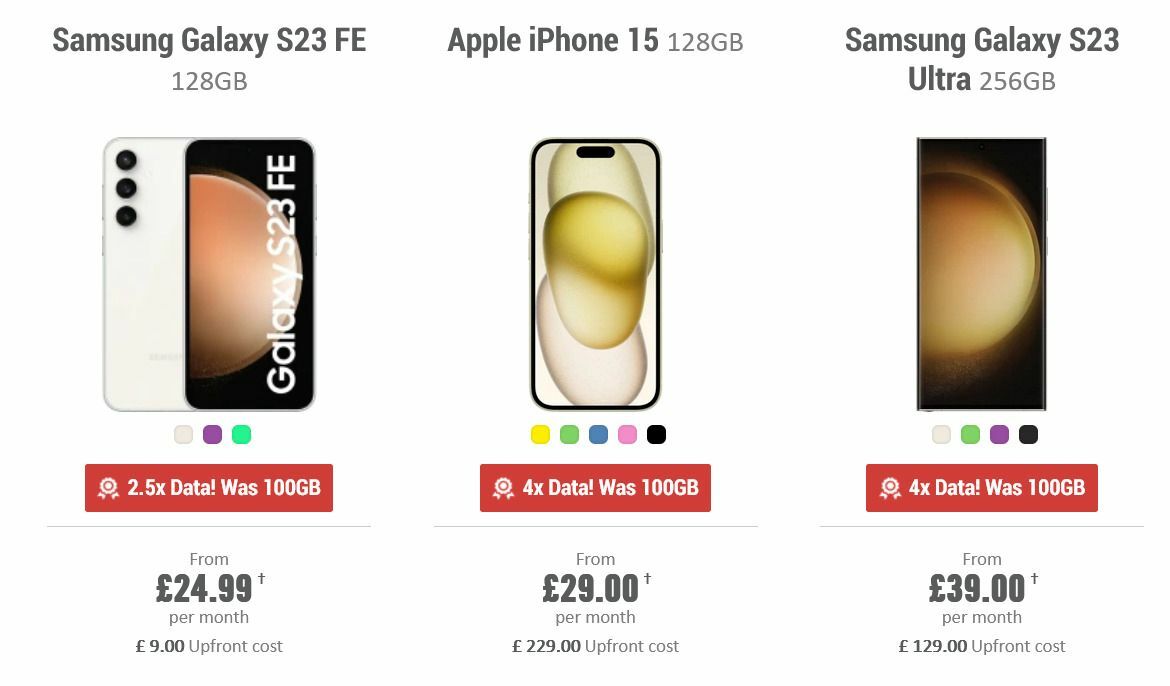Select the pink color option for the iPhone 15

pos(627,434)
